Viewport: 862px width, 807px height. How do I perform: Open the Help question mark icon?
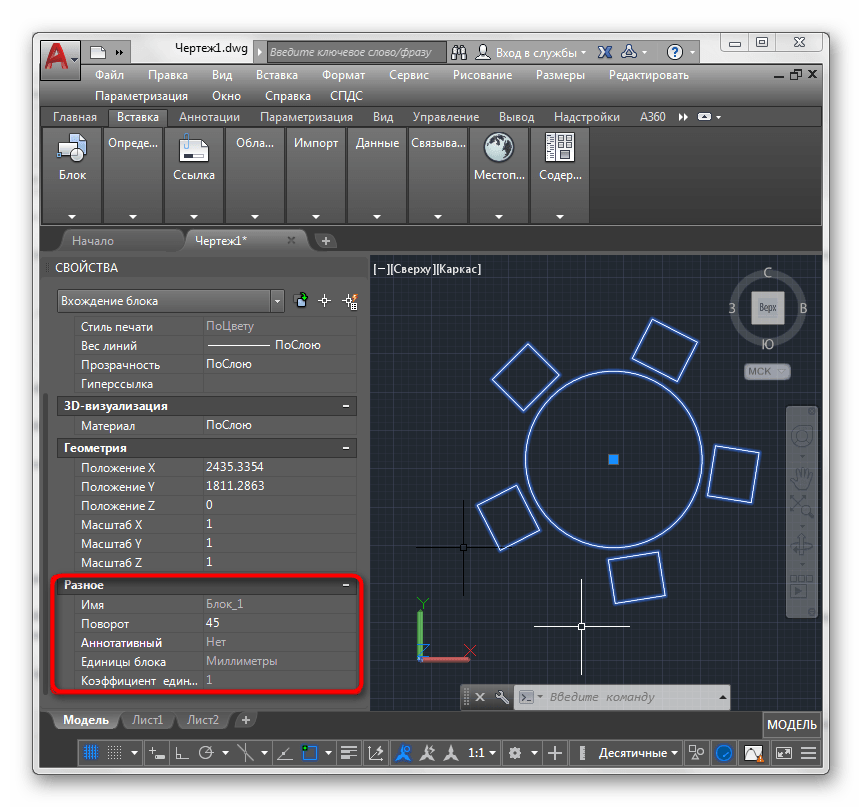point(675,52)
